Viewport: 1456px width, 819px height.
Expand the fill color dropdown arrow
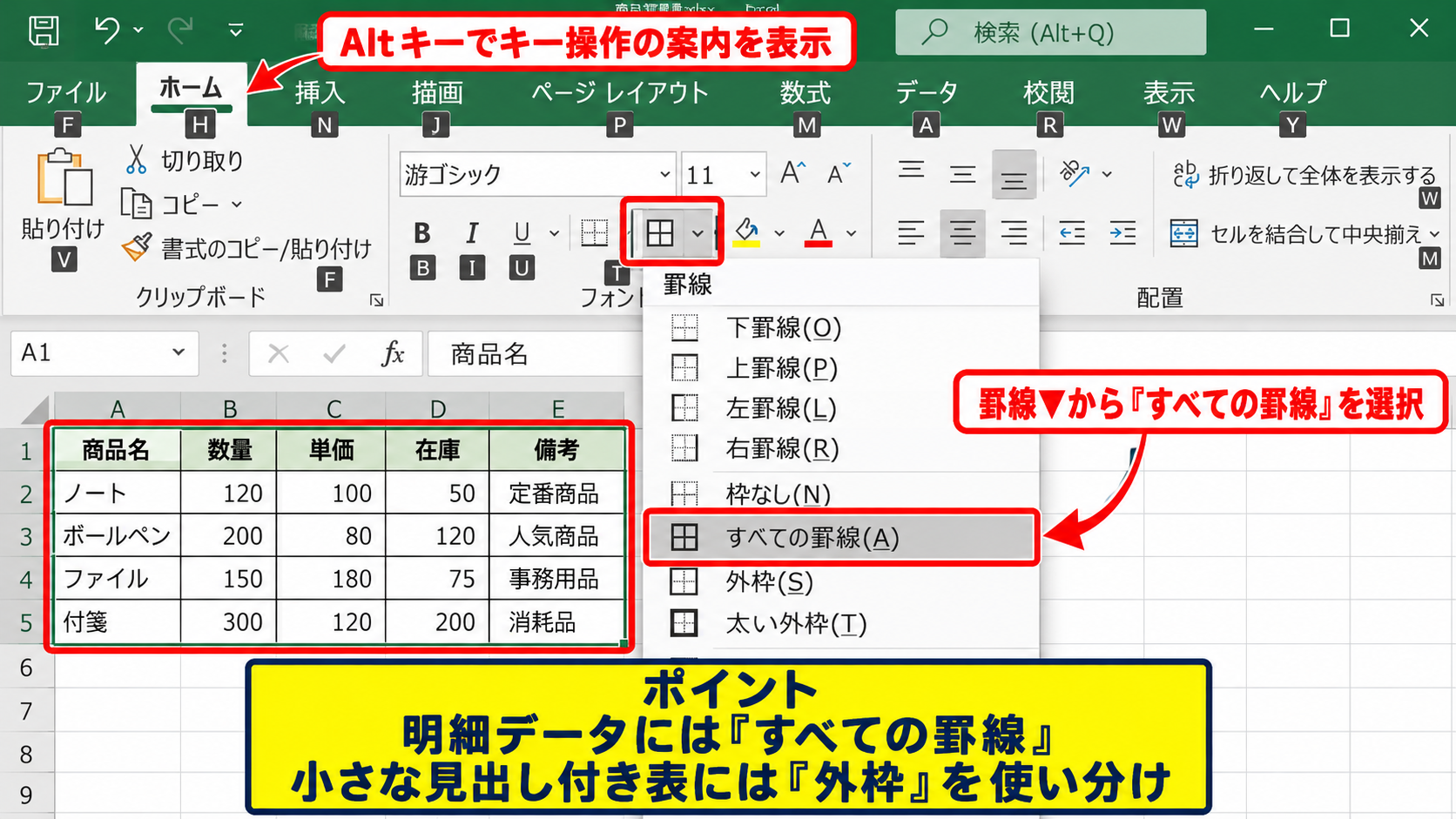coord(779,233)
